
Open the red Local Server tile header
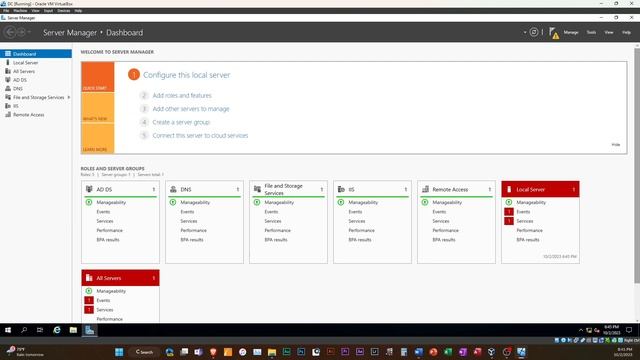click(540, 189)
